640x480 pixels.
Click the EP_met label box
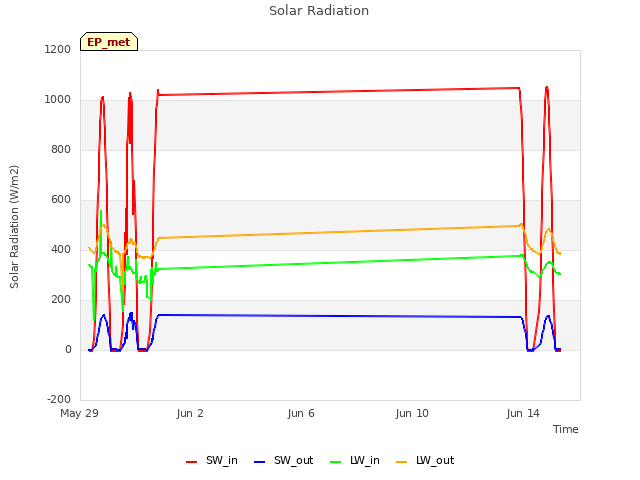(x=109, y=42)
